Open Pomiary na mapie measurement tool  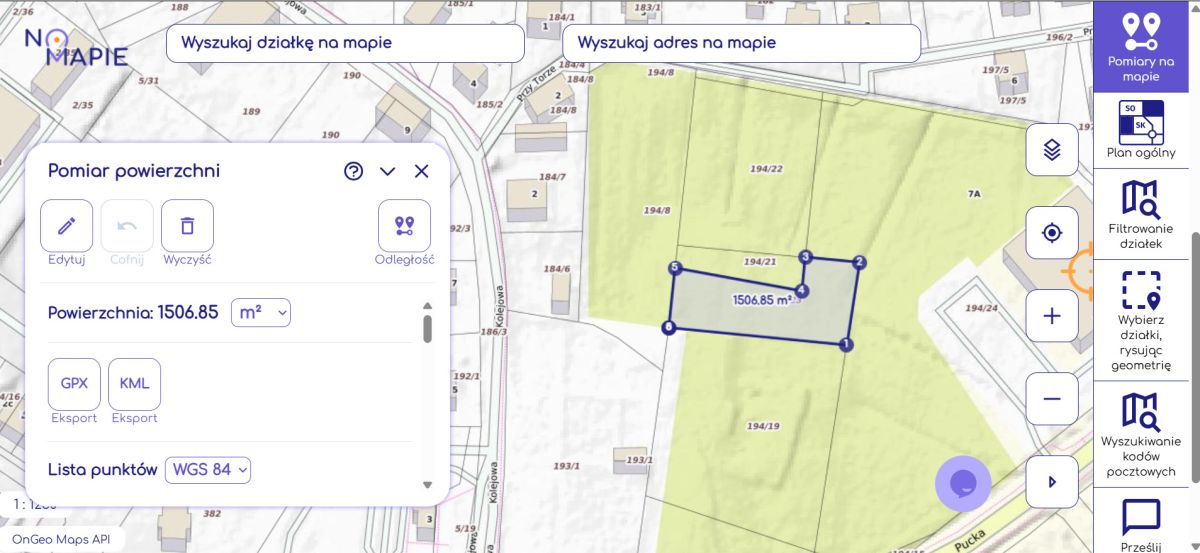pos(1140,46)
